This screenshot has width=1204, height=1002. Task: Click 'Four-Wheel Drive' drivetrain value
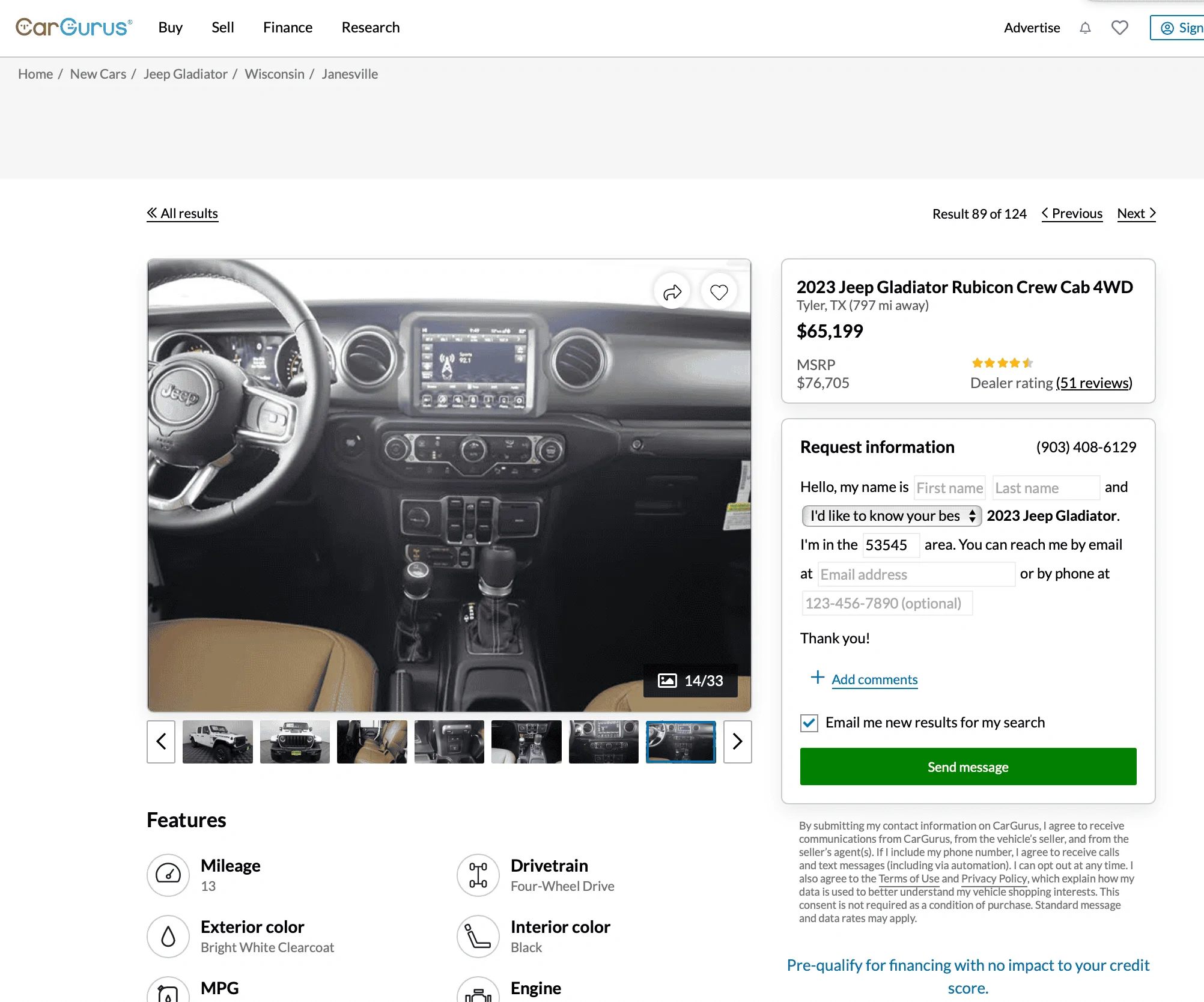(562, 886)
